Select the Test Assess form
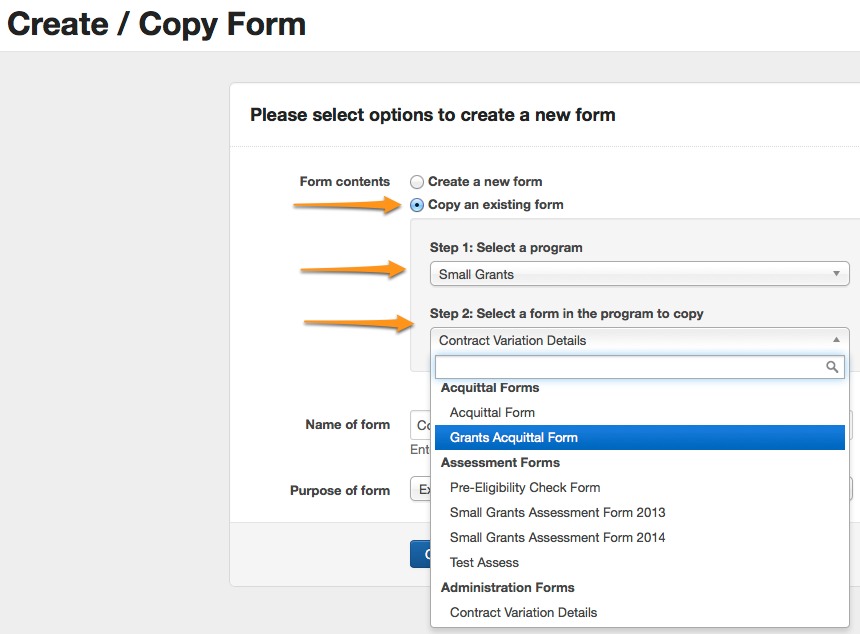Screen dimensions: 860x634 click(484, 562)
